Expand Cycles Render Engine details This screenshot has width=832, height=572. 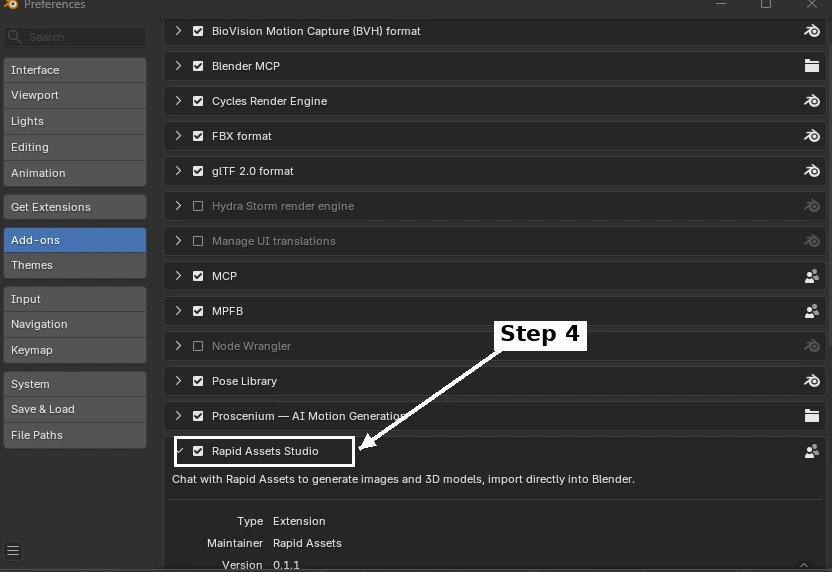(x=178, y=101)
